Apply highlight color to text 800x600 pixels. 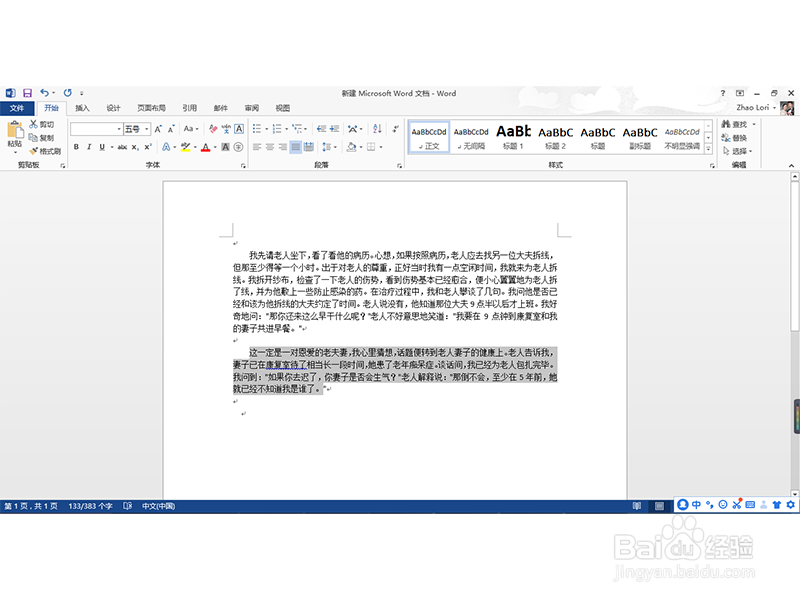[x=186, y=147]
